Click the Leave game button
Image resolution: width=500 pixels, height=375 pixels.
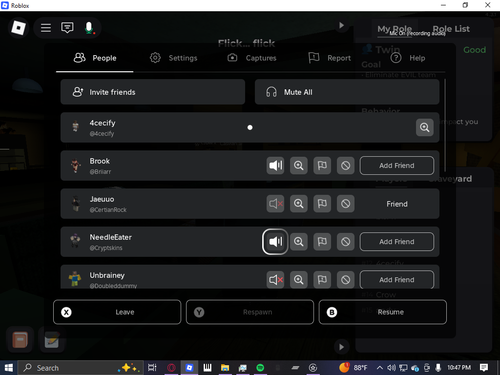117,312
